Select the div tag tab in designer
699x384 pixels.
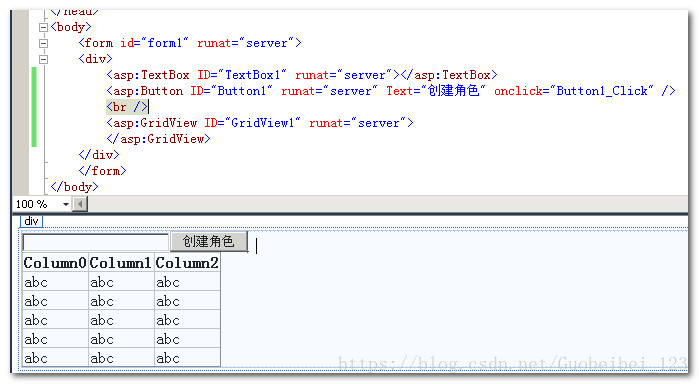coord(31,221)
